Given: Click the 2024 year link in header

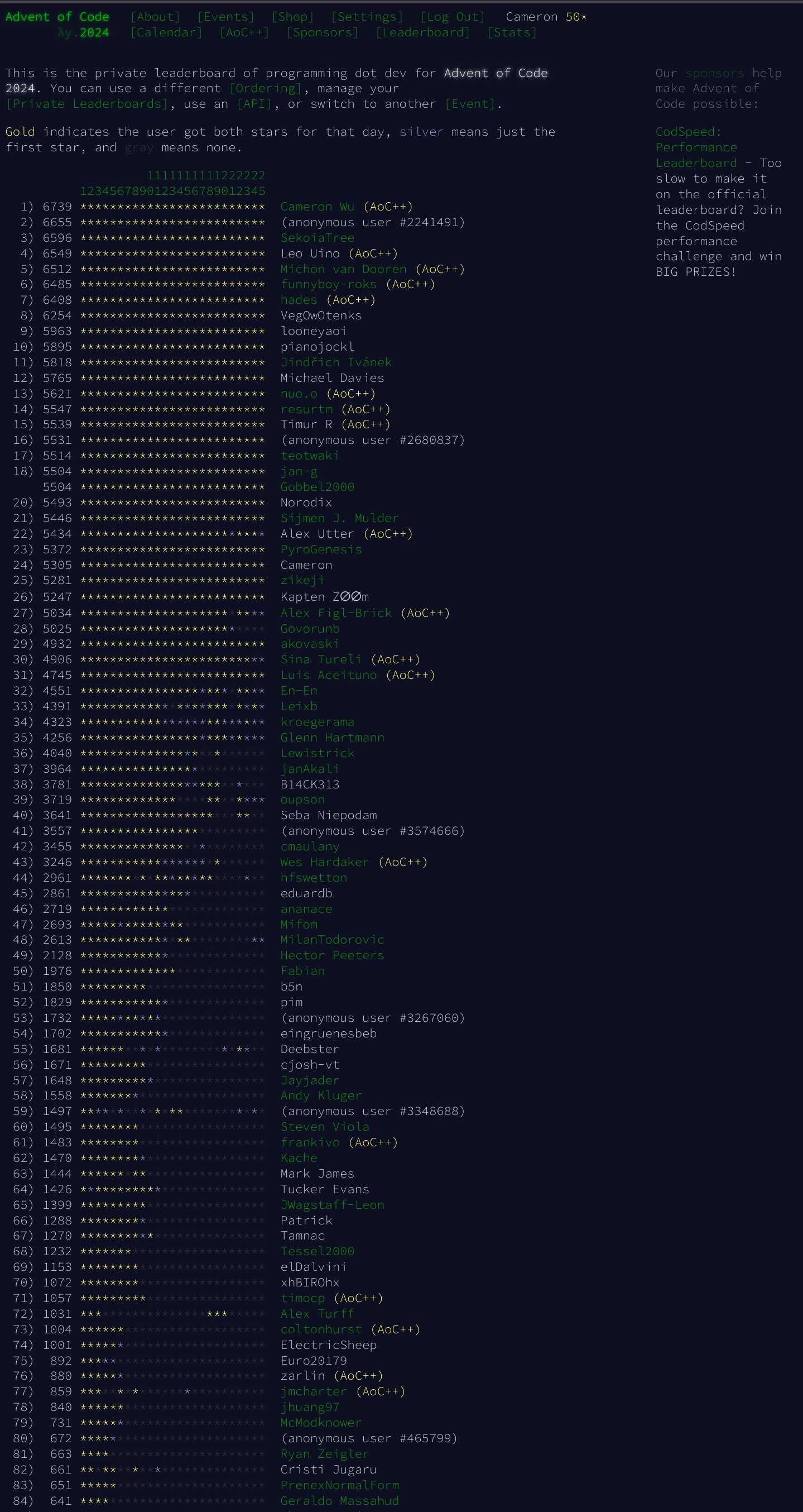Looking at the screenshot, I should pyautogui.click(x=94, y=32).
